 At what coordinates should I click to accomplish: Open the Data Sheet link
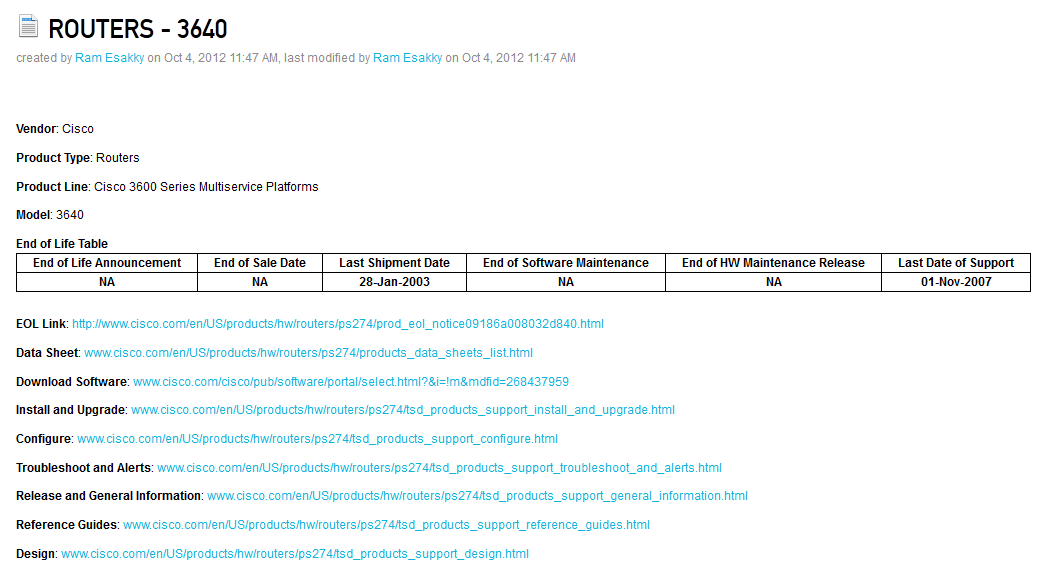(x=308, y=353)
